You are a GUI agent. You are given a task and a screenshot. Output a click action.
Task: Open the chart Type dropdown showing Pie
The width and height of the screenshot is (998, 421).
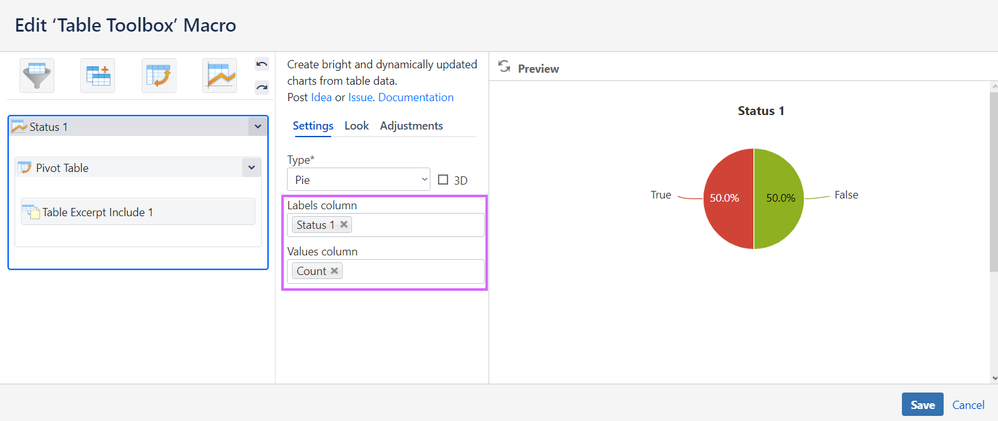pos(360,180)
